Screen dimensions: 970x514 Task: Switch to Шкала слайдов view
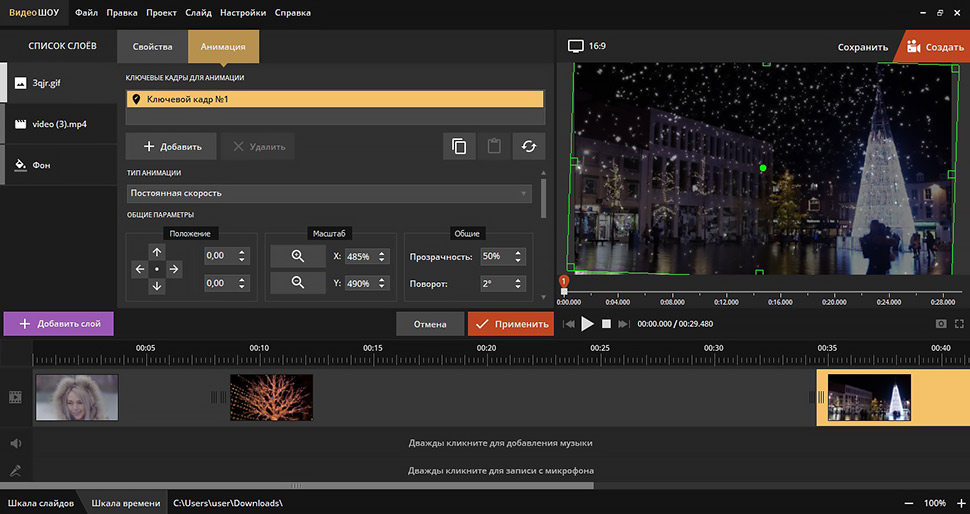pyautogui.click(x=41, y=503)
